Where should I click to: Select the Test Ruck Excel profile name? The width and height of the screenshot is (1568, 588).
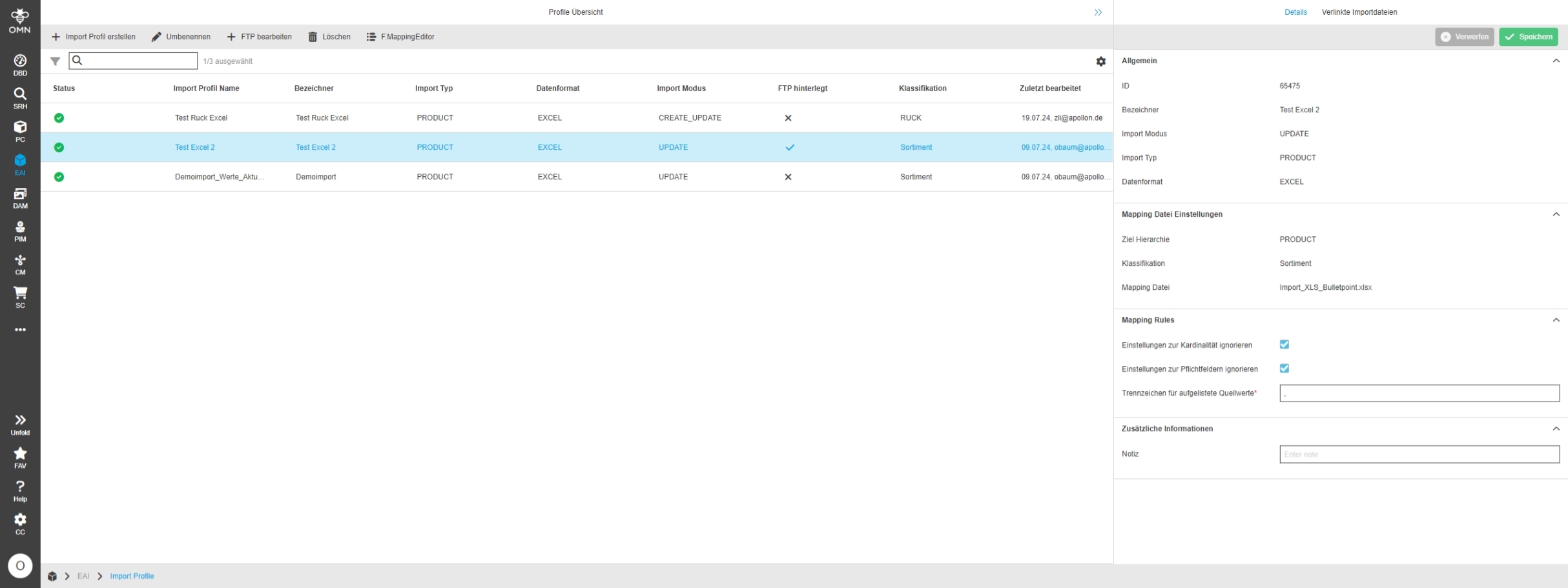coord(201,118)
